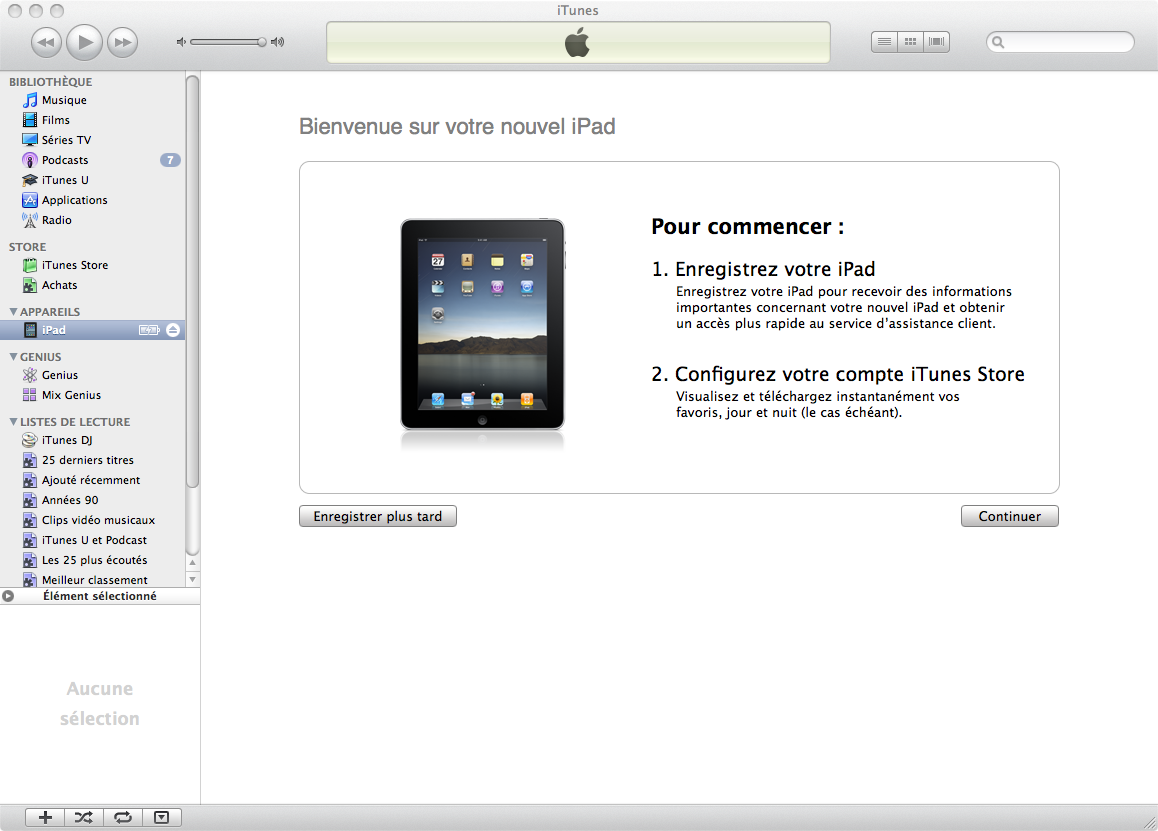Switch to list view

click(884, 42)
